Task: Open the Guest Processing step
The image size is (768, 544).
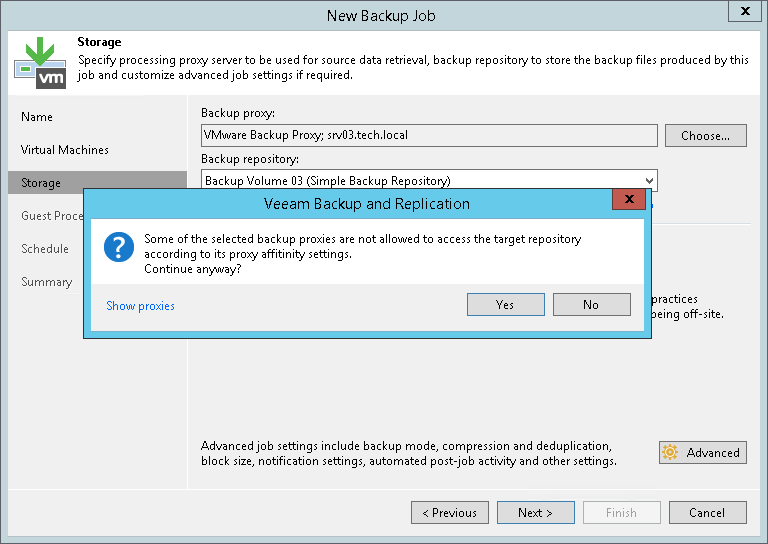Action: pyautogui.click(x=52, y=216)
